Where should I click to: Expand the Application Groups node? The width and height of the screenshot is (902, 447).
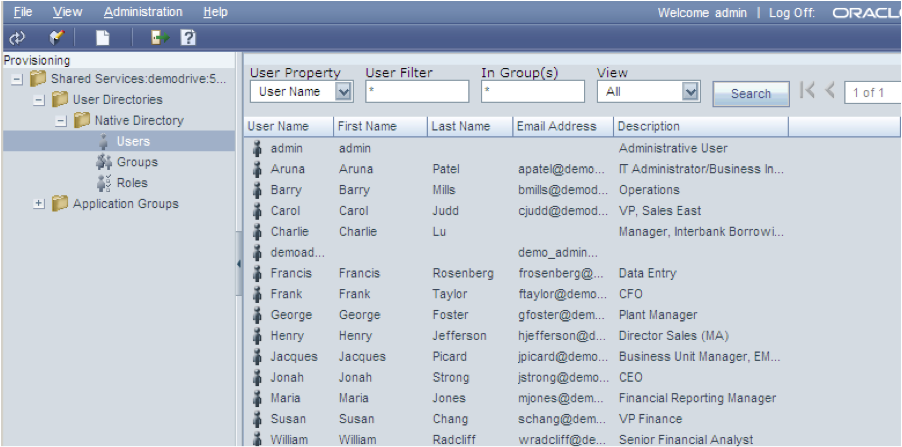[x=39, y=204]
